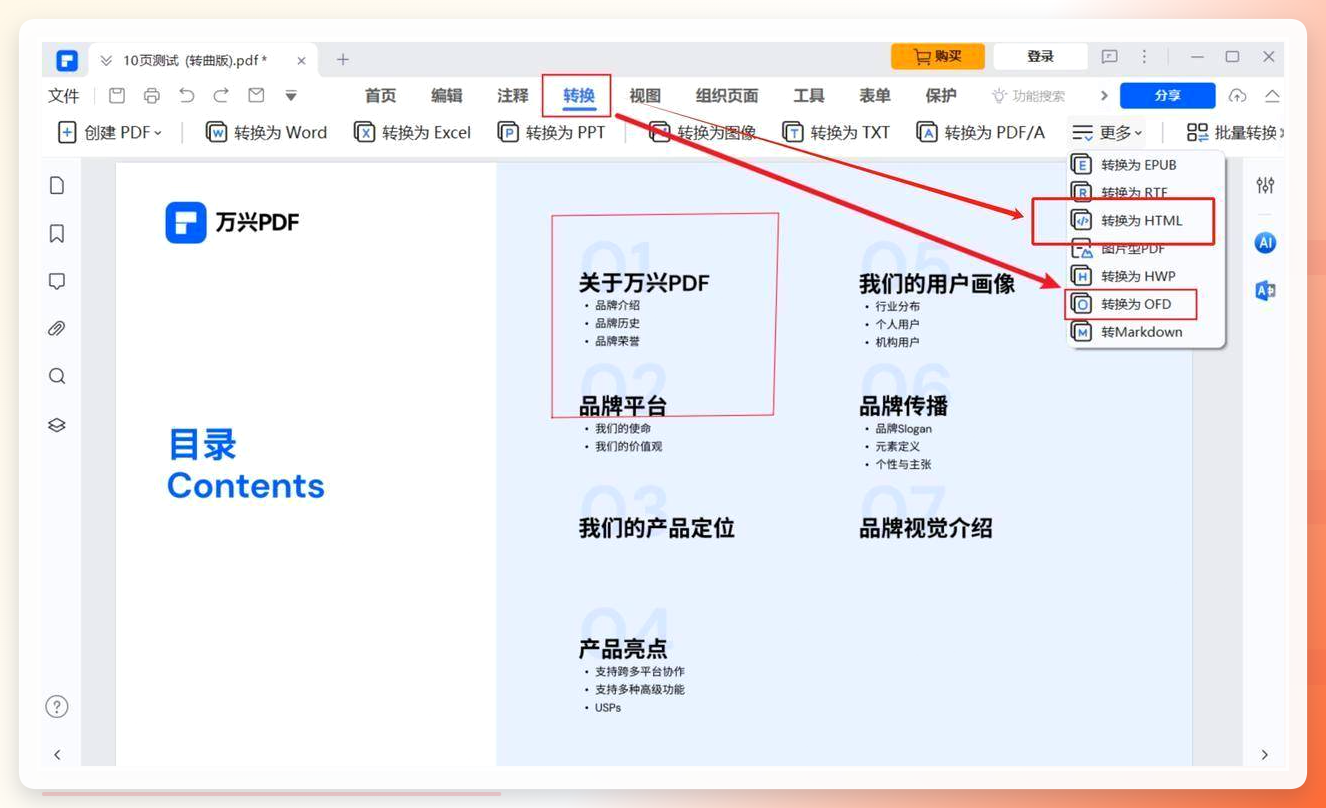The height and width of the screenshot is (808, 1326).
Task: Click the undo arrow icon
Action: [187, 96]
